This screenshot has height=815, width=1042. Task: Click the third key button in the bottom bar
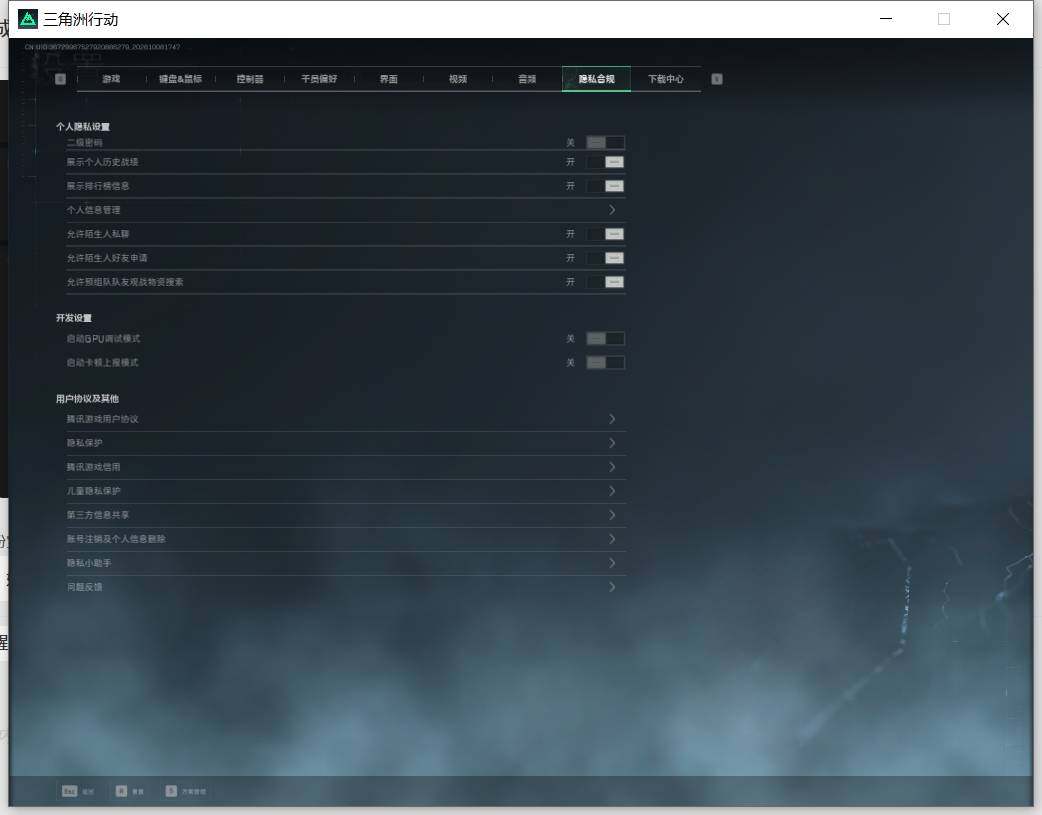pyautogui.click(x=171, y=791)
